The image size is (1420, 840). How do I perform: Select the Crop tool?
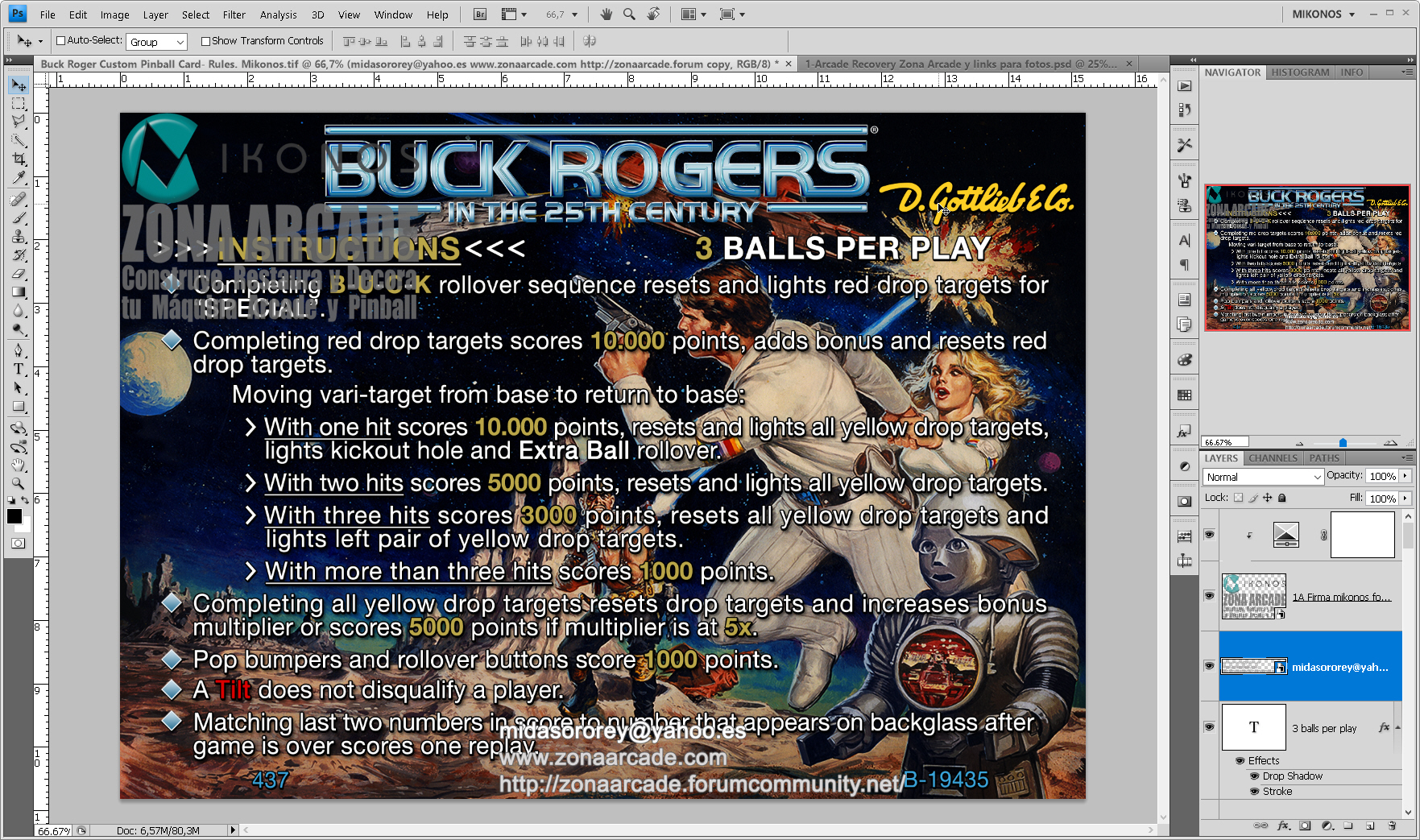19,159
